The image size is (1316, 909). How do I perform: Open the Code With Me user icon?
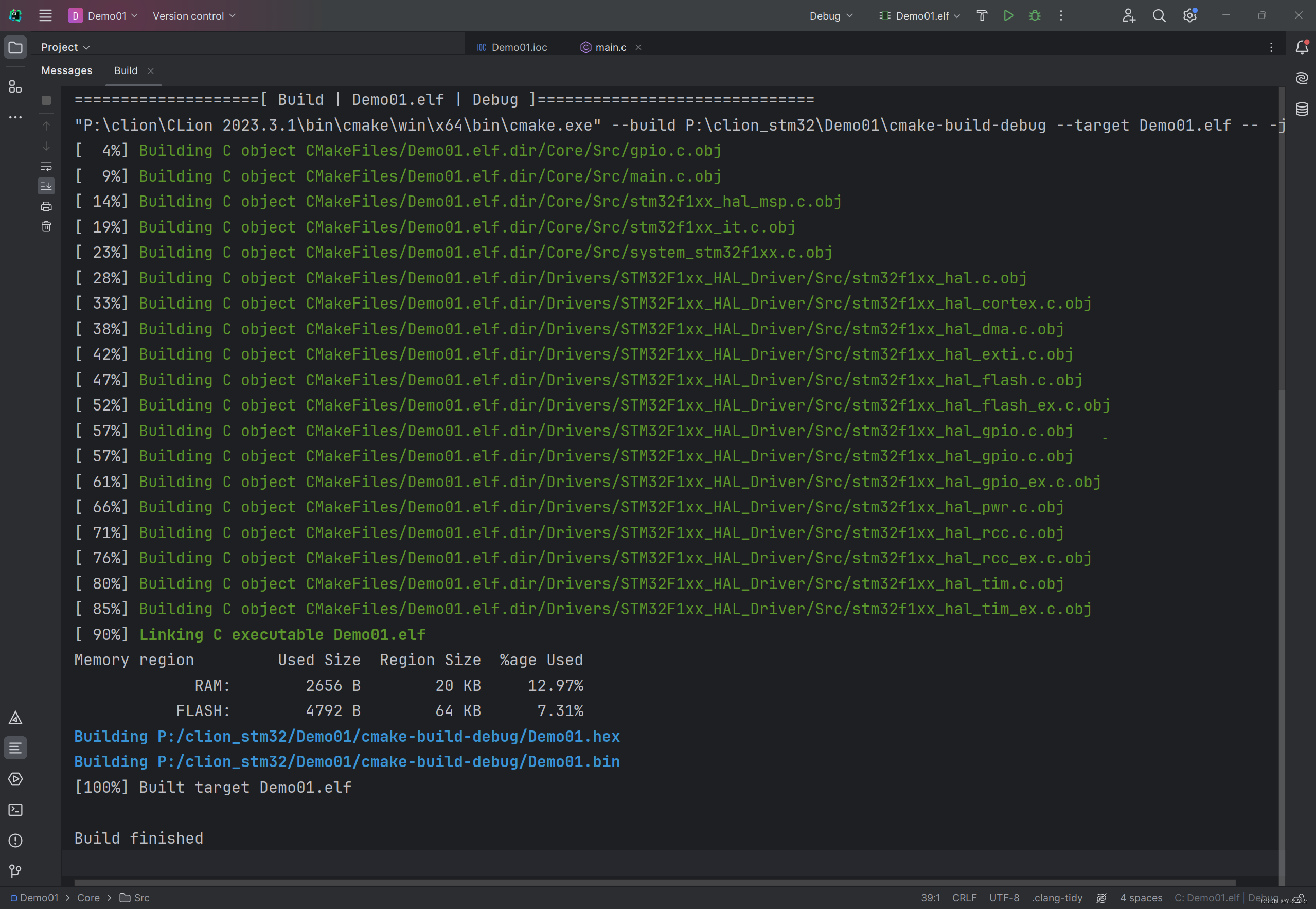(1129, 15)
